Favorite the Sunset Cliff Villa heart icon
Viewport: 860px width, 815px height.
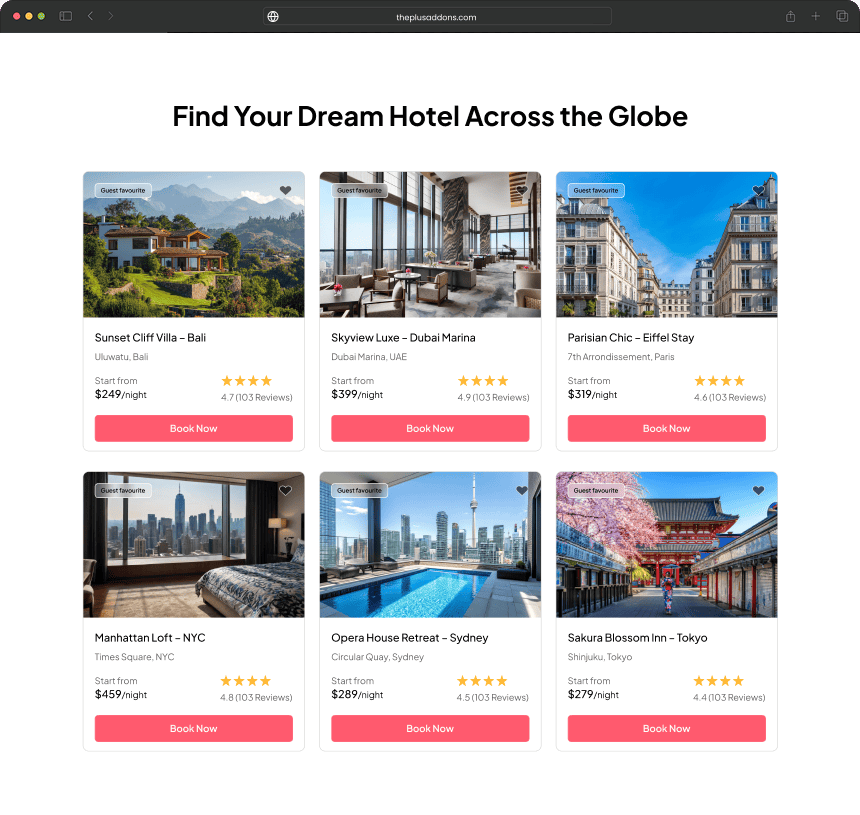pos(285,190)
